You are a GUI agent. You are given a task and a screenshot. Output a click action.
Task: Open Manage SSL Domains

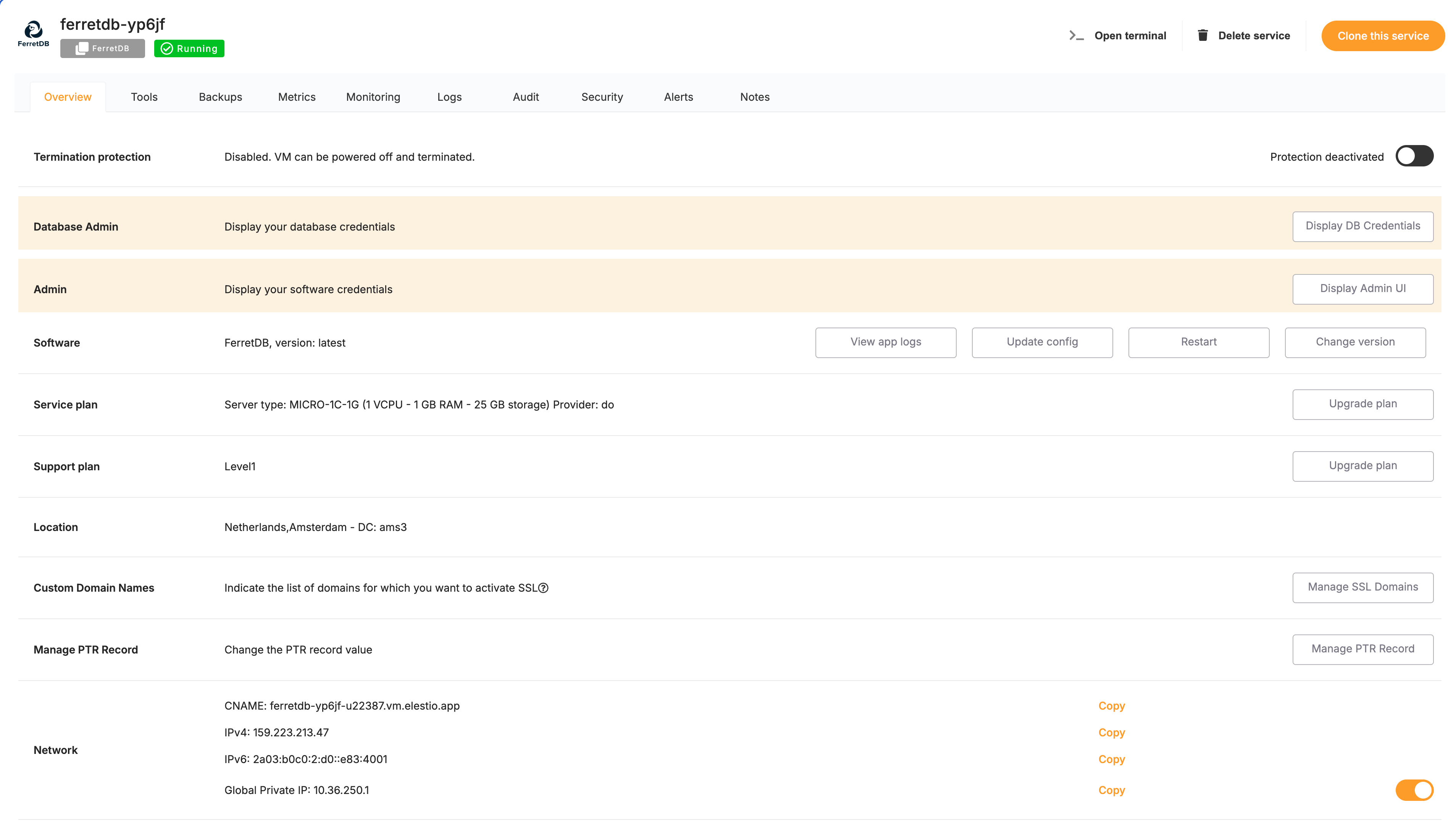pos(1363,587)
